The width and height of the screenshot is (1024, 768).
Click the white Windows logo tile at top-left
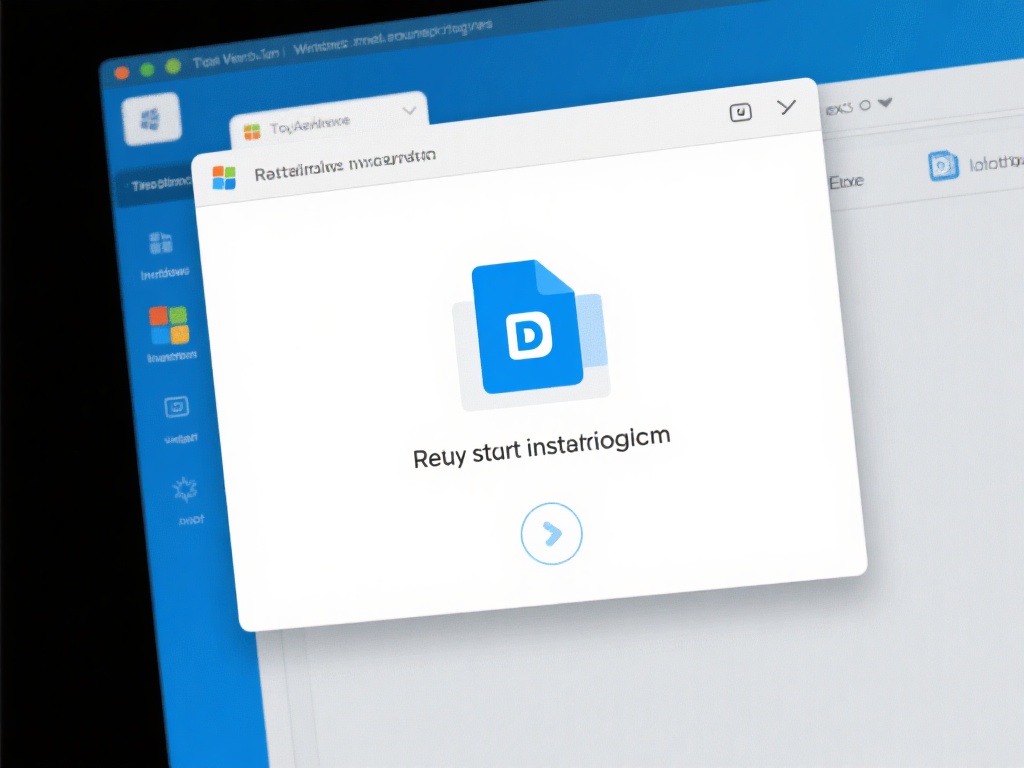151,120
